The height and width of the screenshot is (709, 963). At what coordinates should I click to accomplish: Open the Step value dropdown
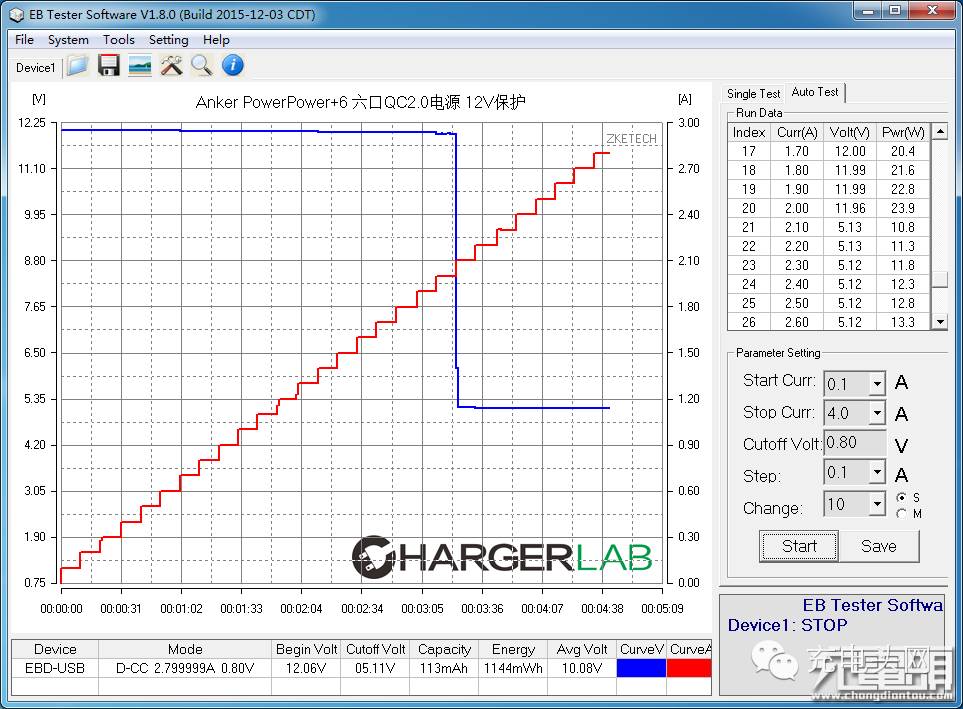click(x=878, y=472)
